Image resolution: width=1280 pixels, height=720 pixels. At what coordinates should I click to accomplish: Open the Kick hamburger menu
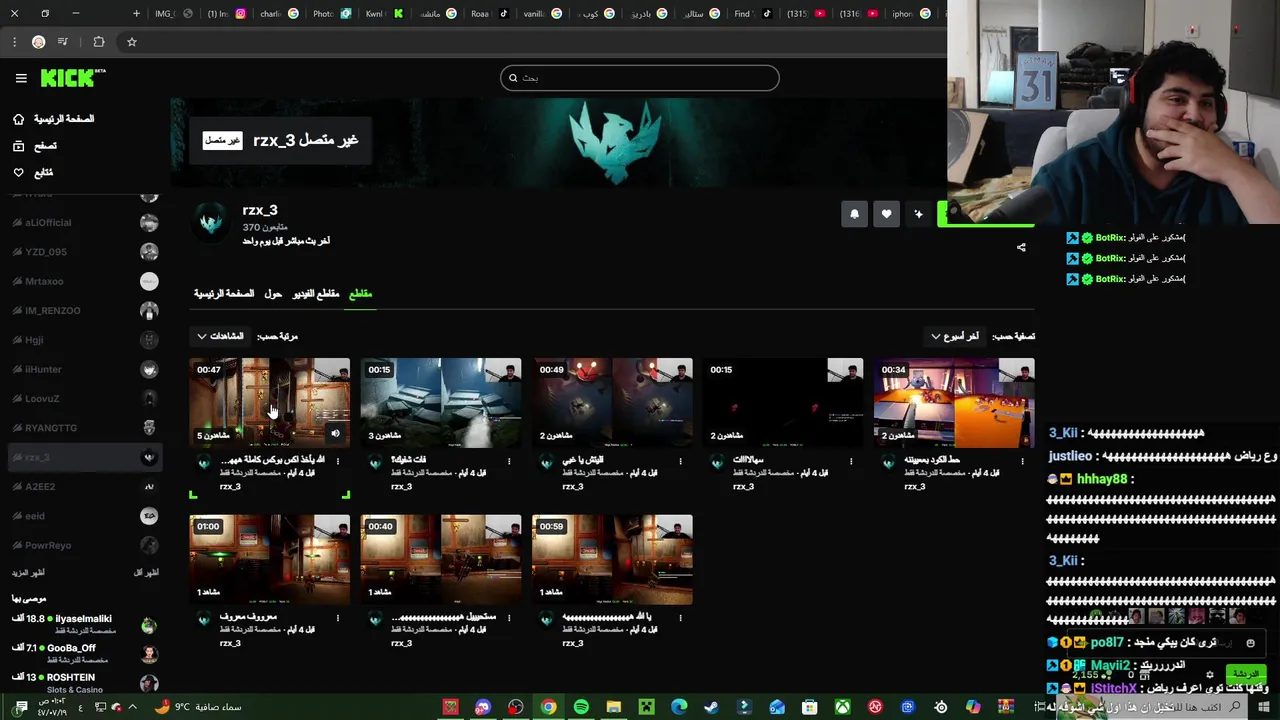21,78
